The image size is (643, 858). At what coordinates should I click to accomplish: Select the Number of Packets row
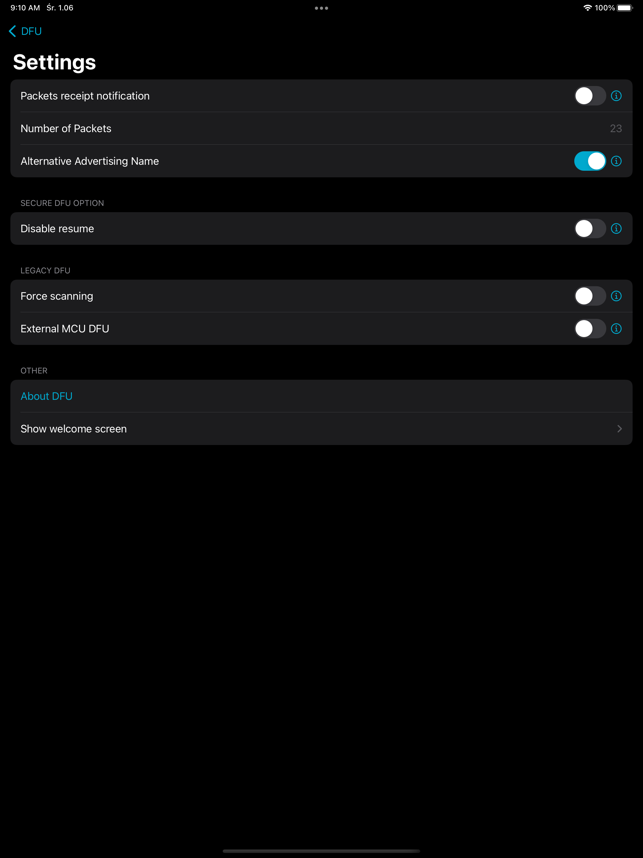pyautogui.click(x=321, y=129)
